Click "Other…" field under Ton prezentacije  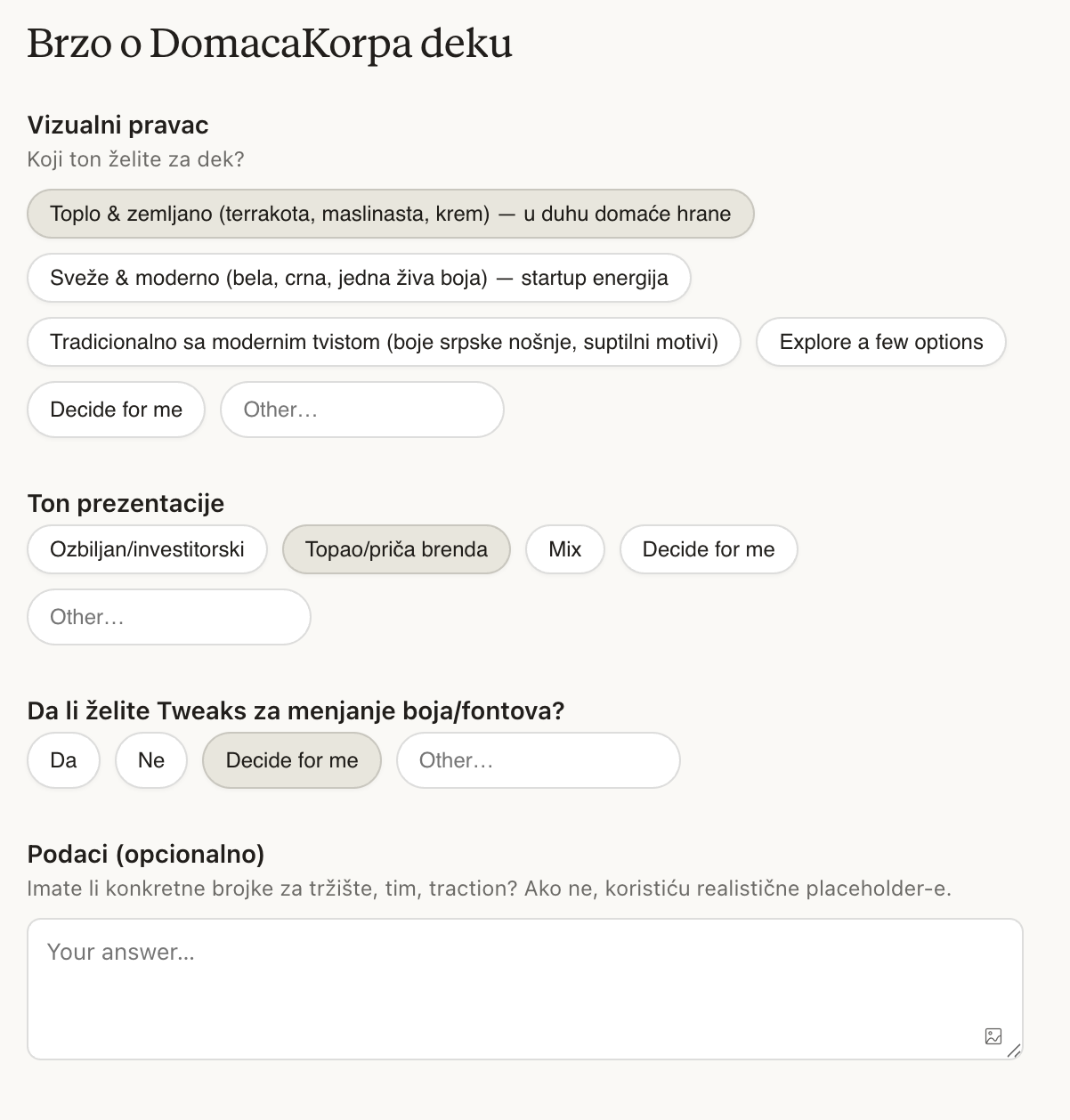click(168, 617)
